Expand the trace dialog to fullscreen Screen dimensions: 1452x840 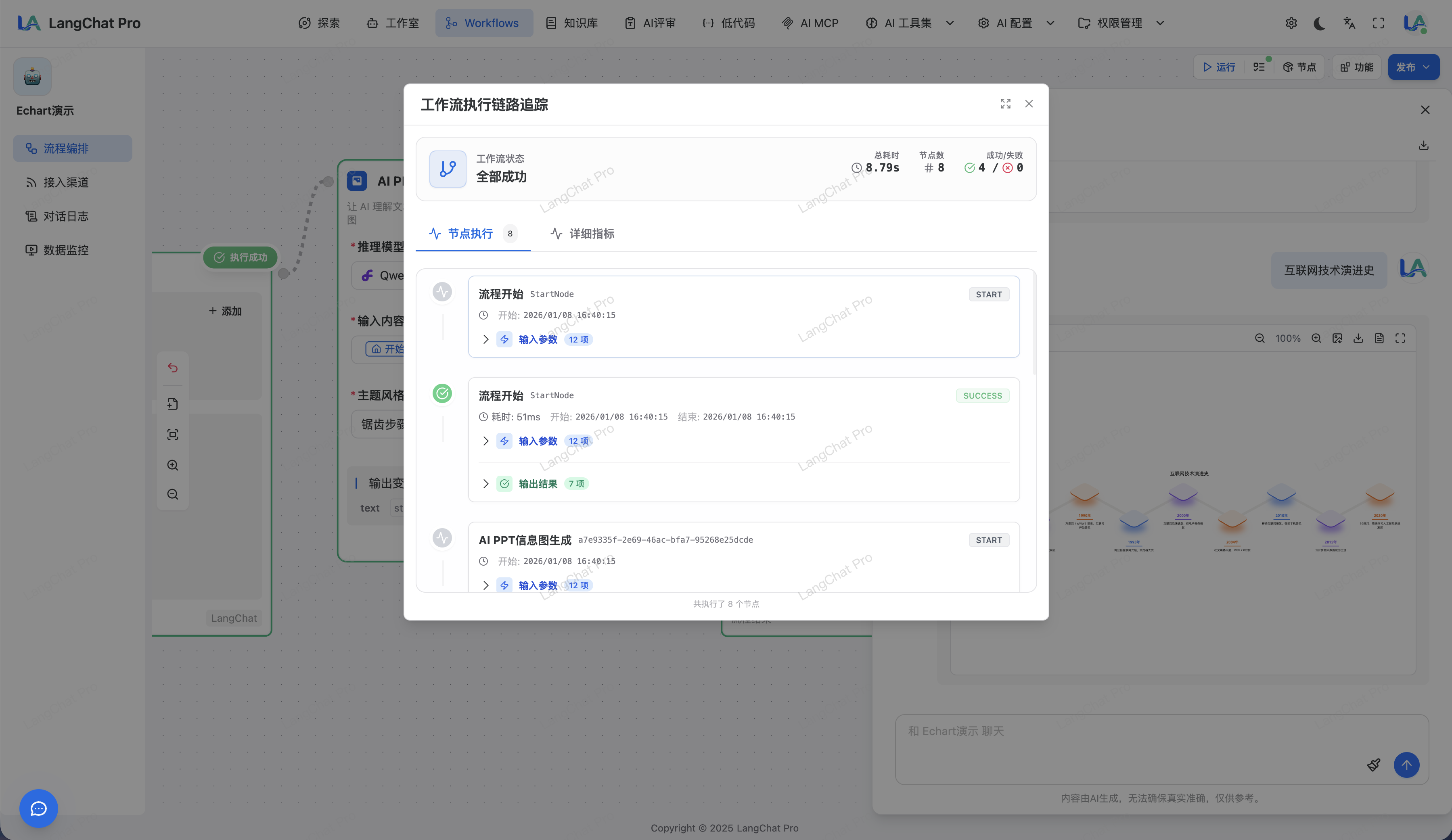pos(1005,104)
